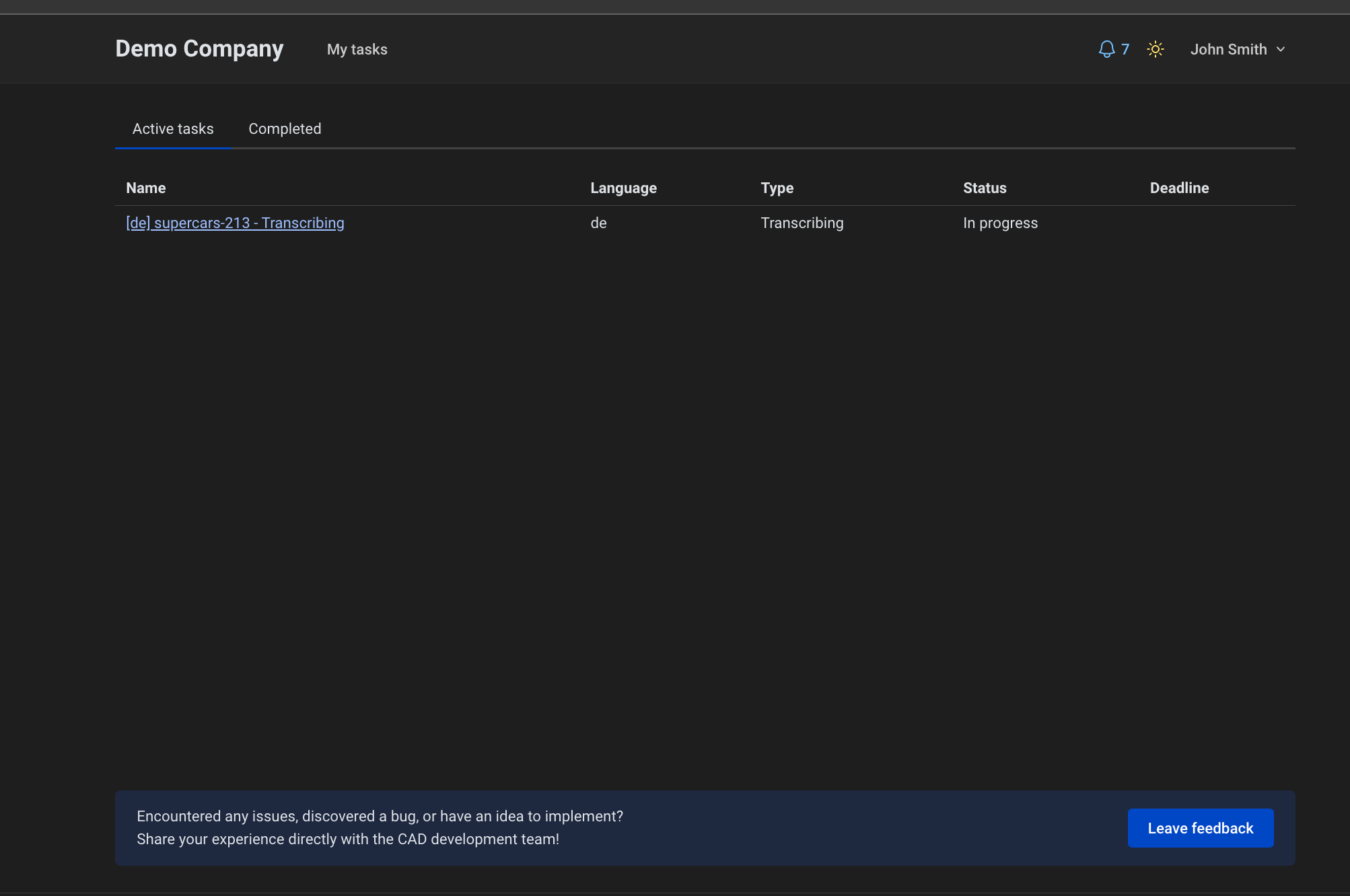
Task: Go to the Demo Company home title
Action: click(199, 48)
